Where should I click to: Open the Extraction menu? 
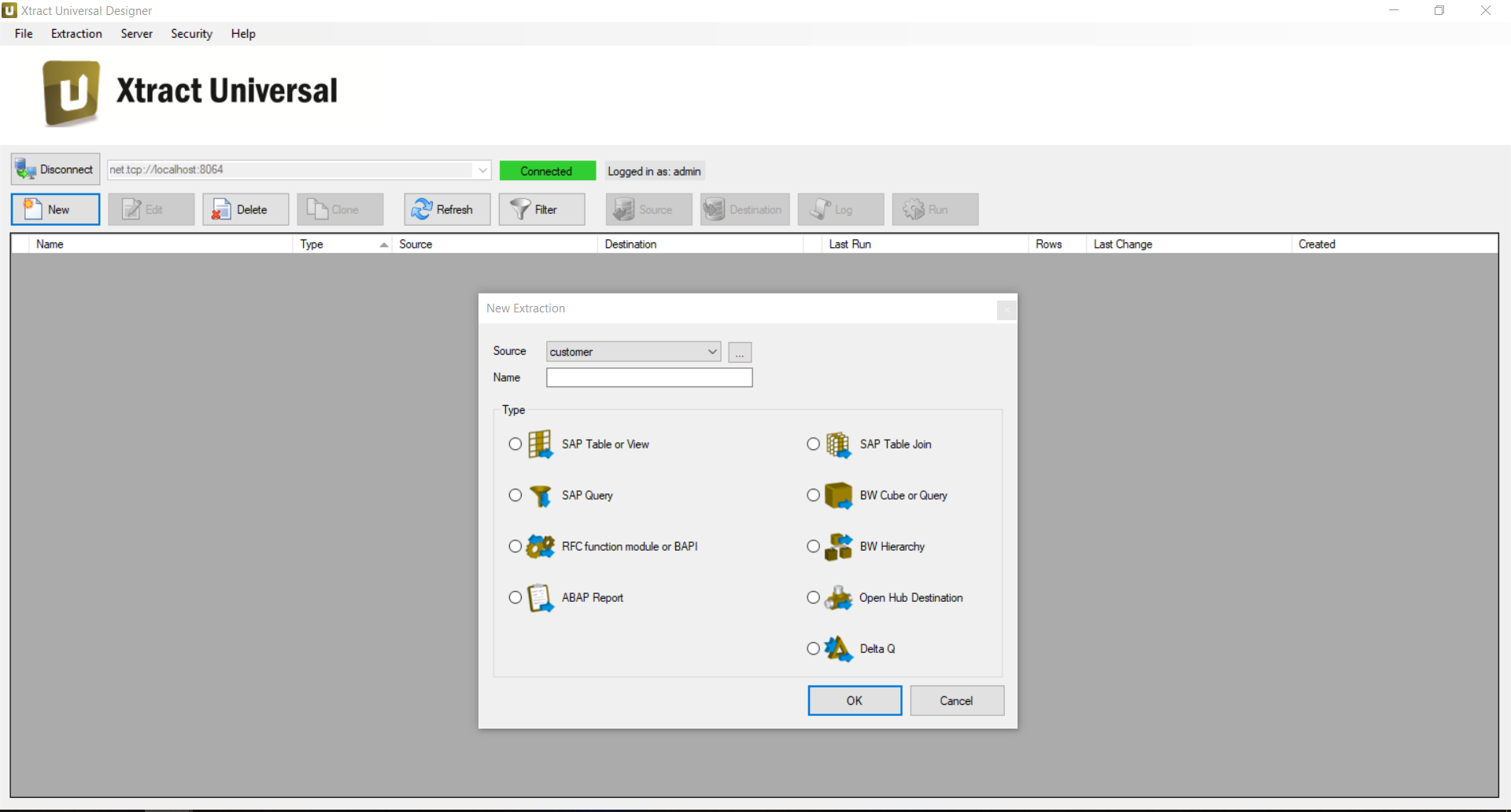pyautogui.click(x=76, y=34)
